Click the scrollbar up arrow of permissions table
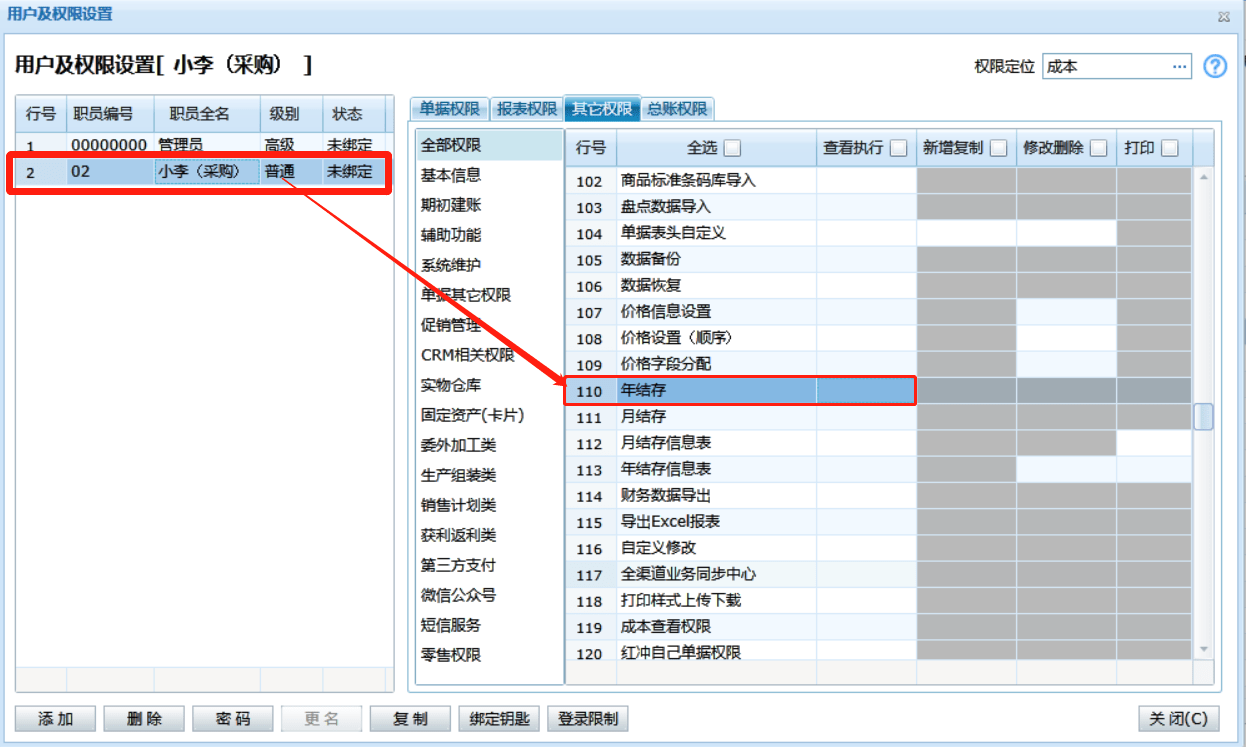1246x747 pixels. point(1203,177)
